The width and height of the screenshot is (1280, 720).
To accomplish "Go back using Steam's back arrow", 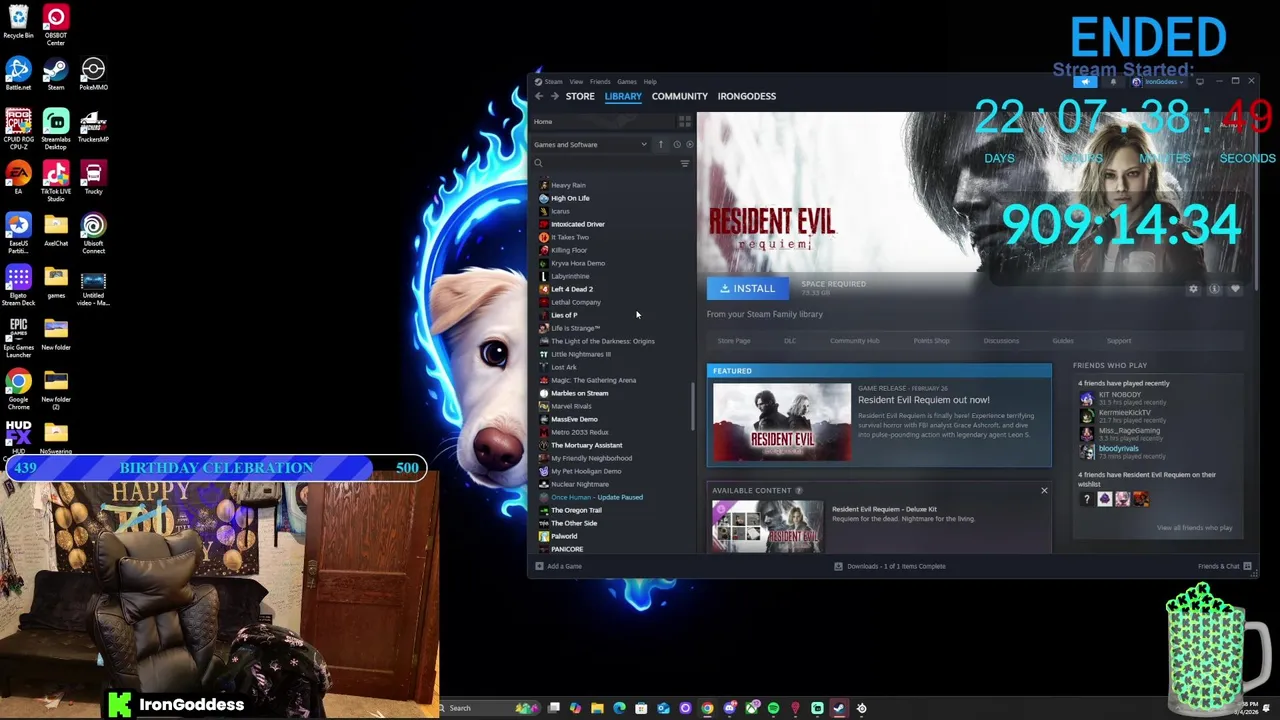I will click(538, 96).
